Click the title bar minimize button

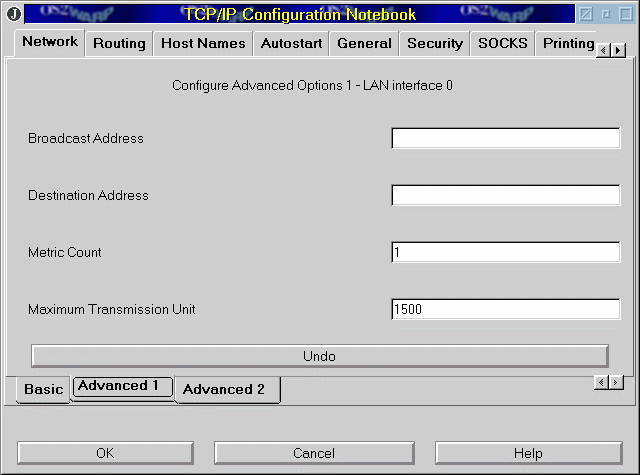tap(606, 14)
